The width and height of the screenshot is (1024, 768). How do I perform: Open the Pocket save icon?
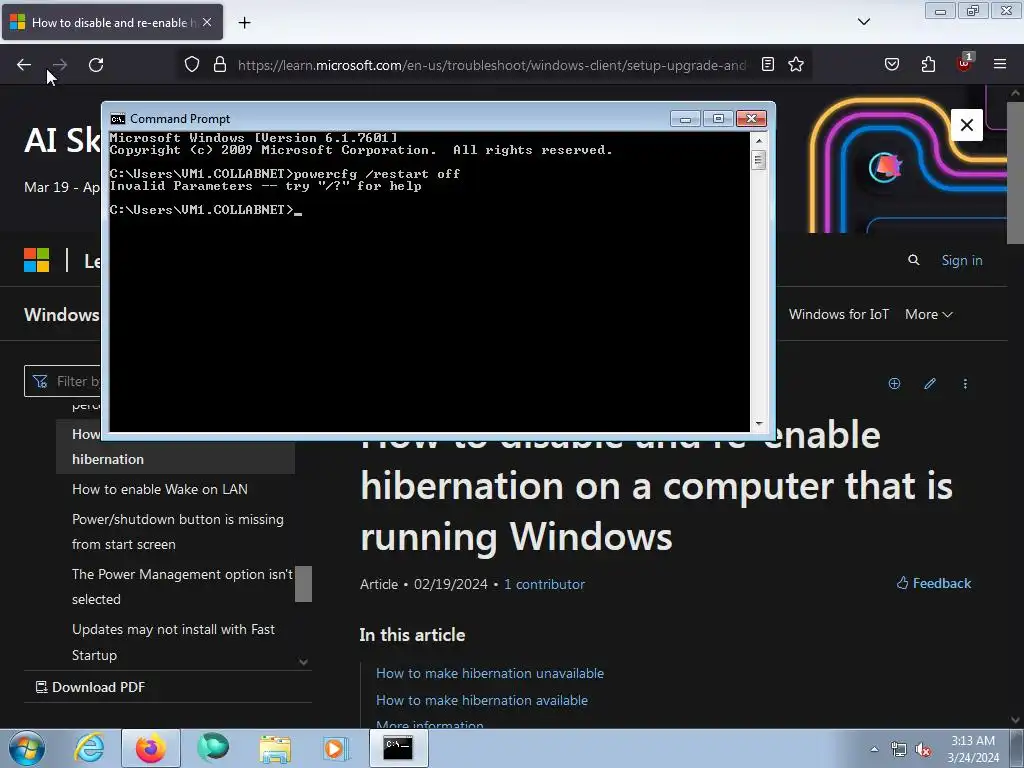click(892, 65)
